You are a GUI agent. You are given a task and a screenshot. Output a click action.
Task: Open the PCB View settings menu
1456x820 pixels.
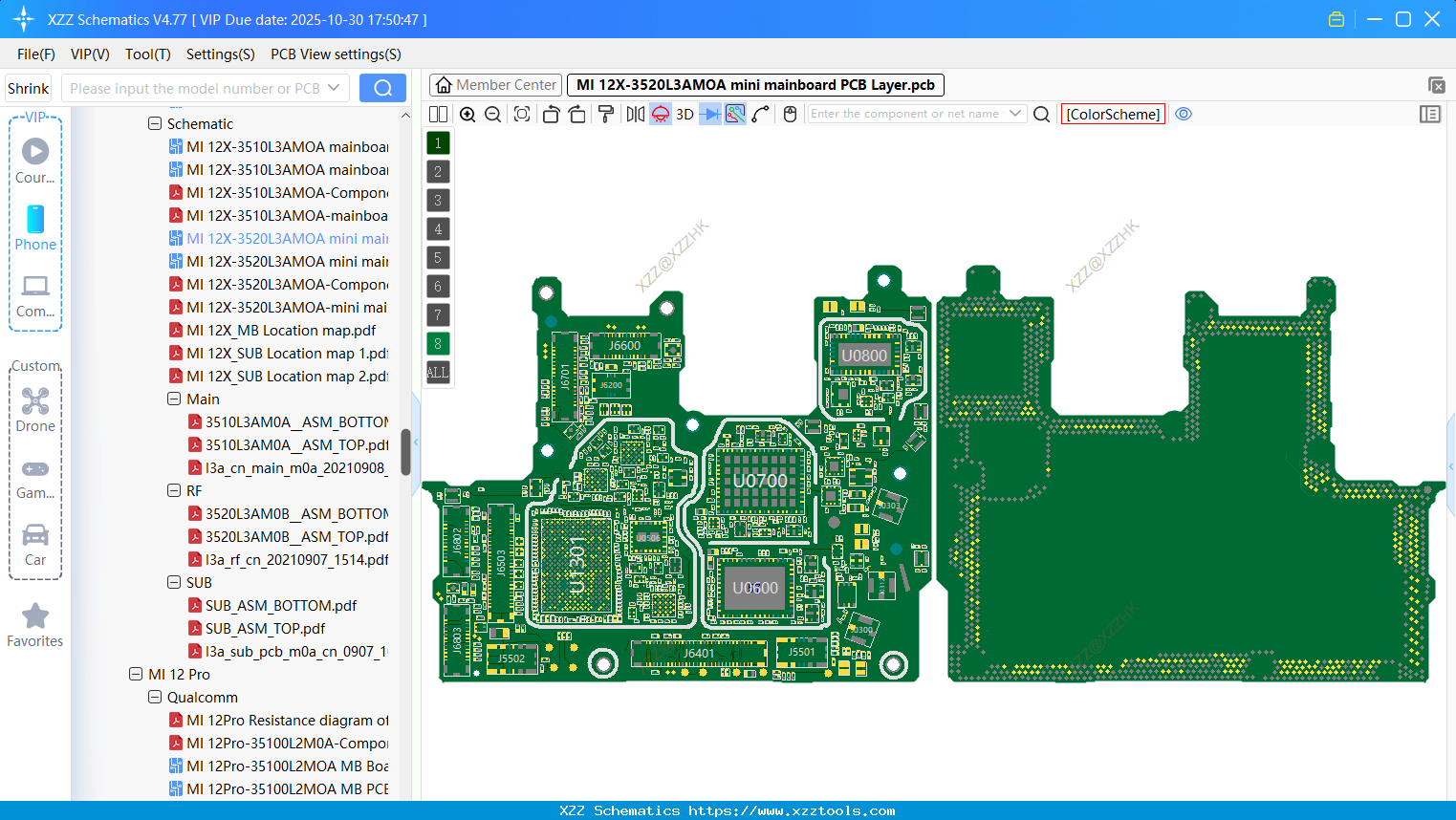pos(336,54)
